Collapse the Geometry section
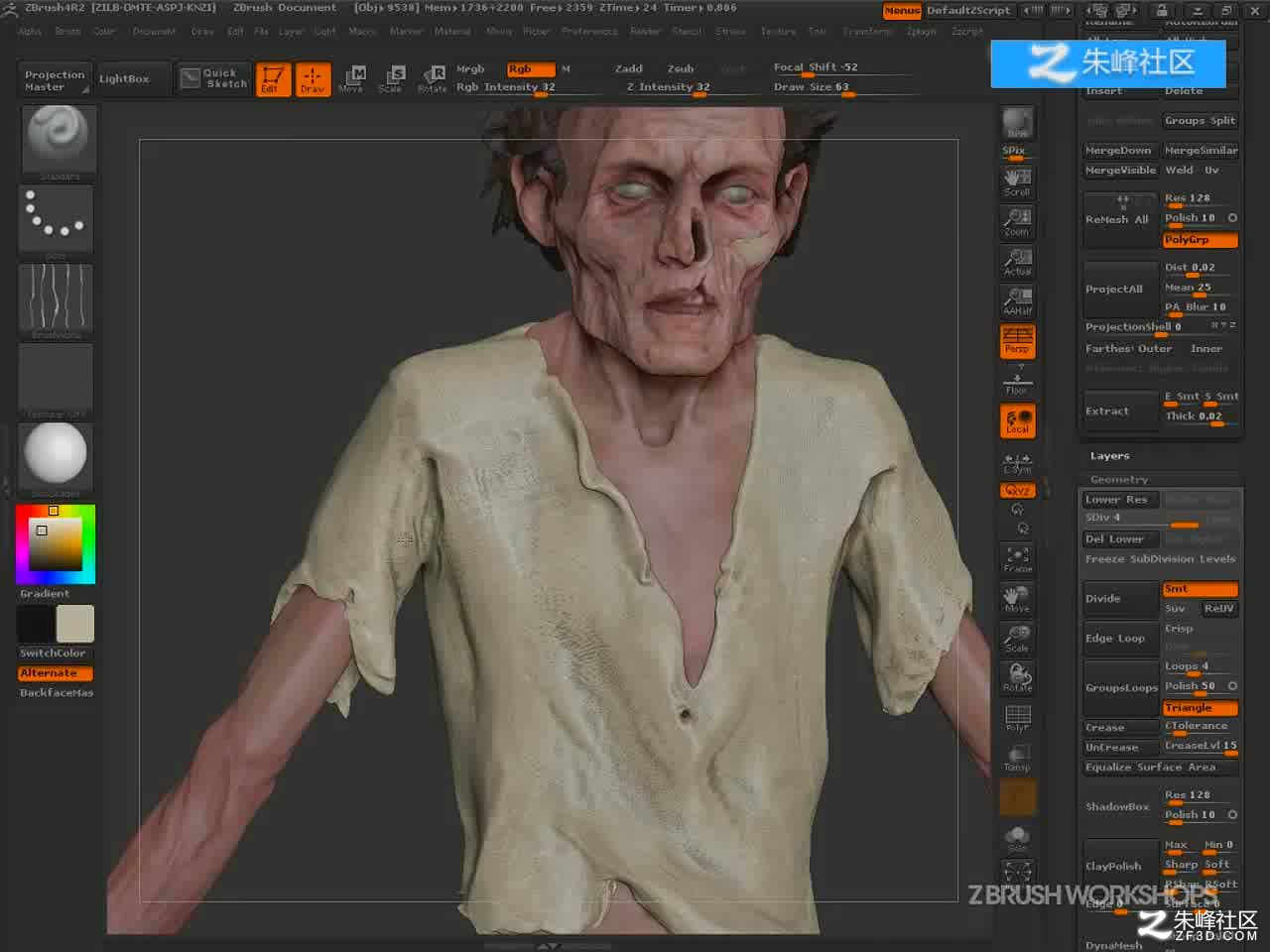Screen dimensions: 1270x952 pos(1118,480)
